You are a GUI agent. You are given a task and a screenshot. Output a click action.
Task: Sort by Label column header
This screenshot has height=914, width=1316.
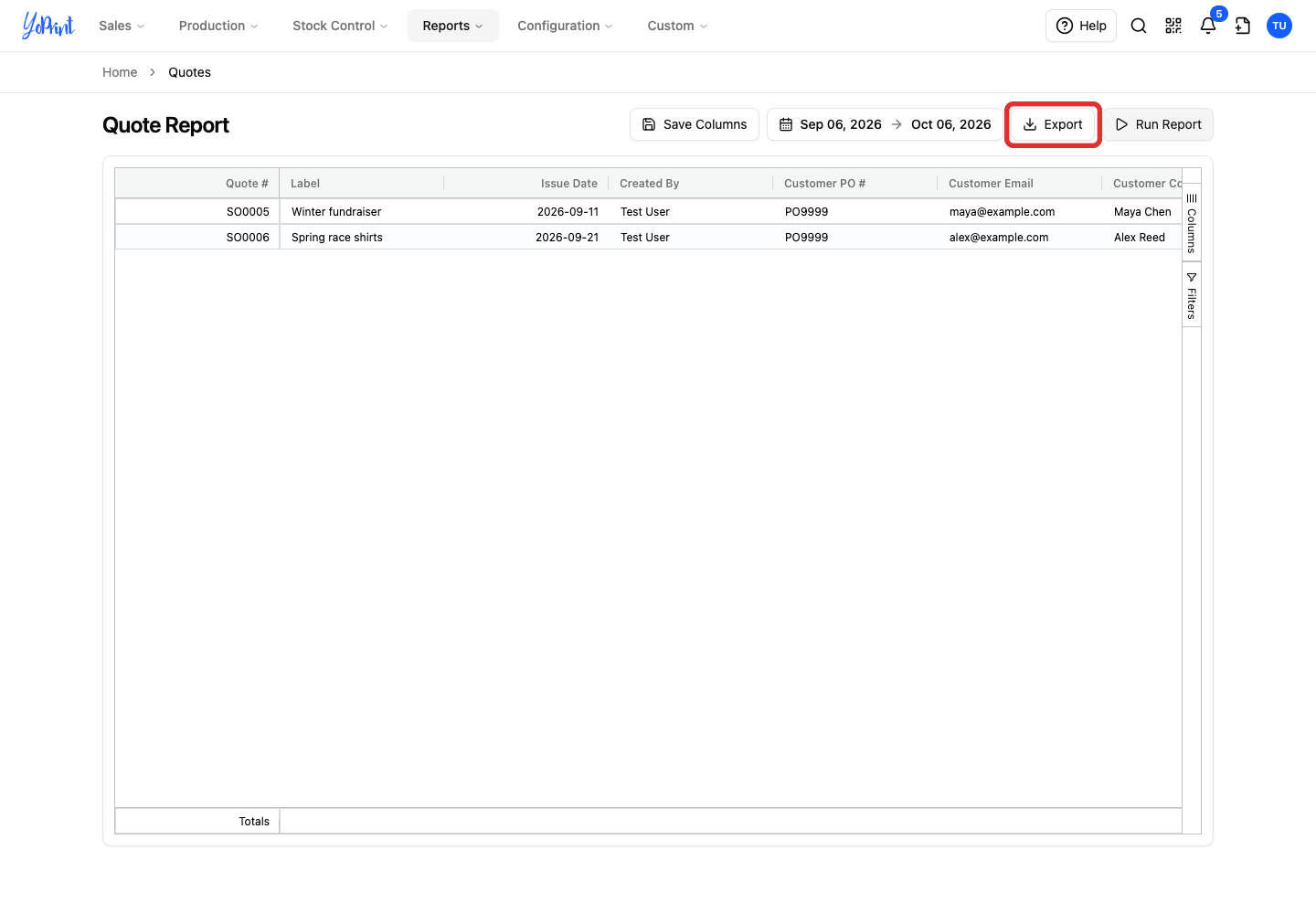(x=361, y=184)
